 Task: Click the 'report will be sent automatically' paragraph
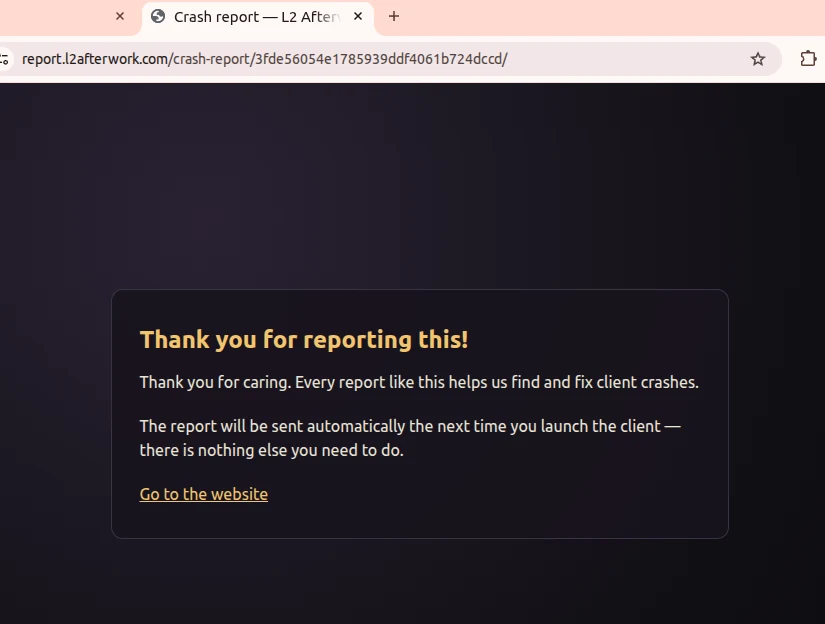pyautogui.click(x=410, y=438)
